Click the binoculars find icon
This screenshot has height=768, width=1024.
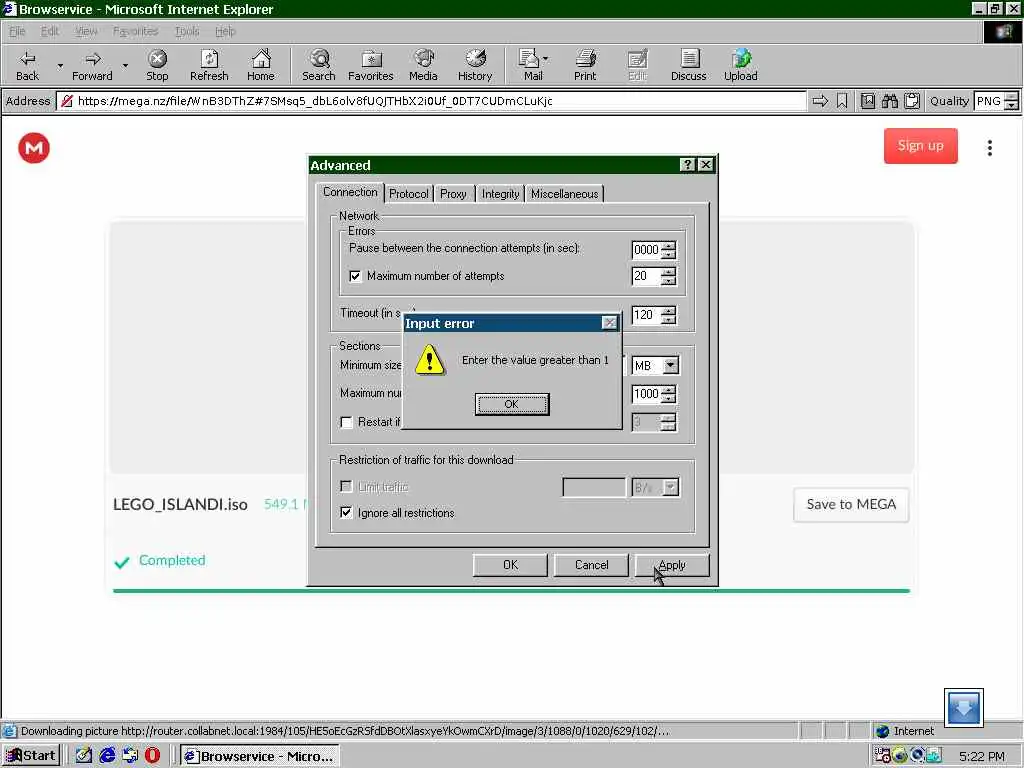point(889,101)
